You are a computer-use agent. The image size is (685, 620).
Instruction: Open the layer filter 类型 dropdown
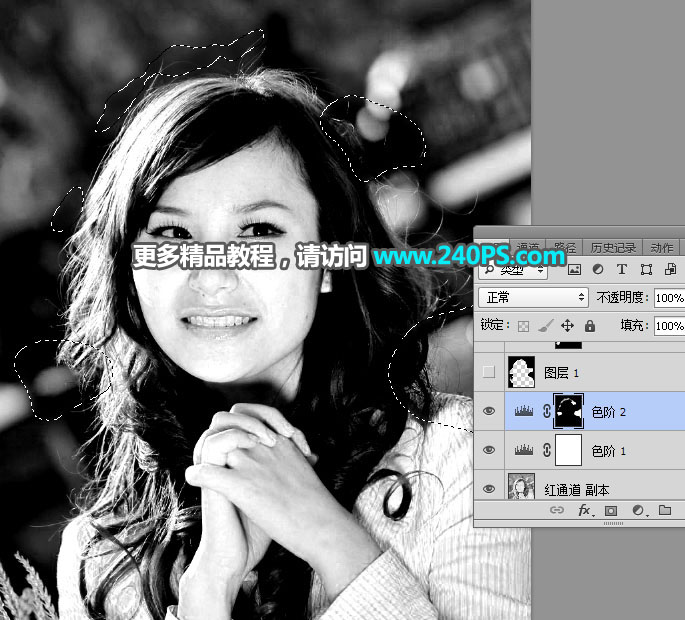[512, 270]
